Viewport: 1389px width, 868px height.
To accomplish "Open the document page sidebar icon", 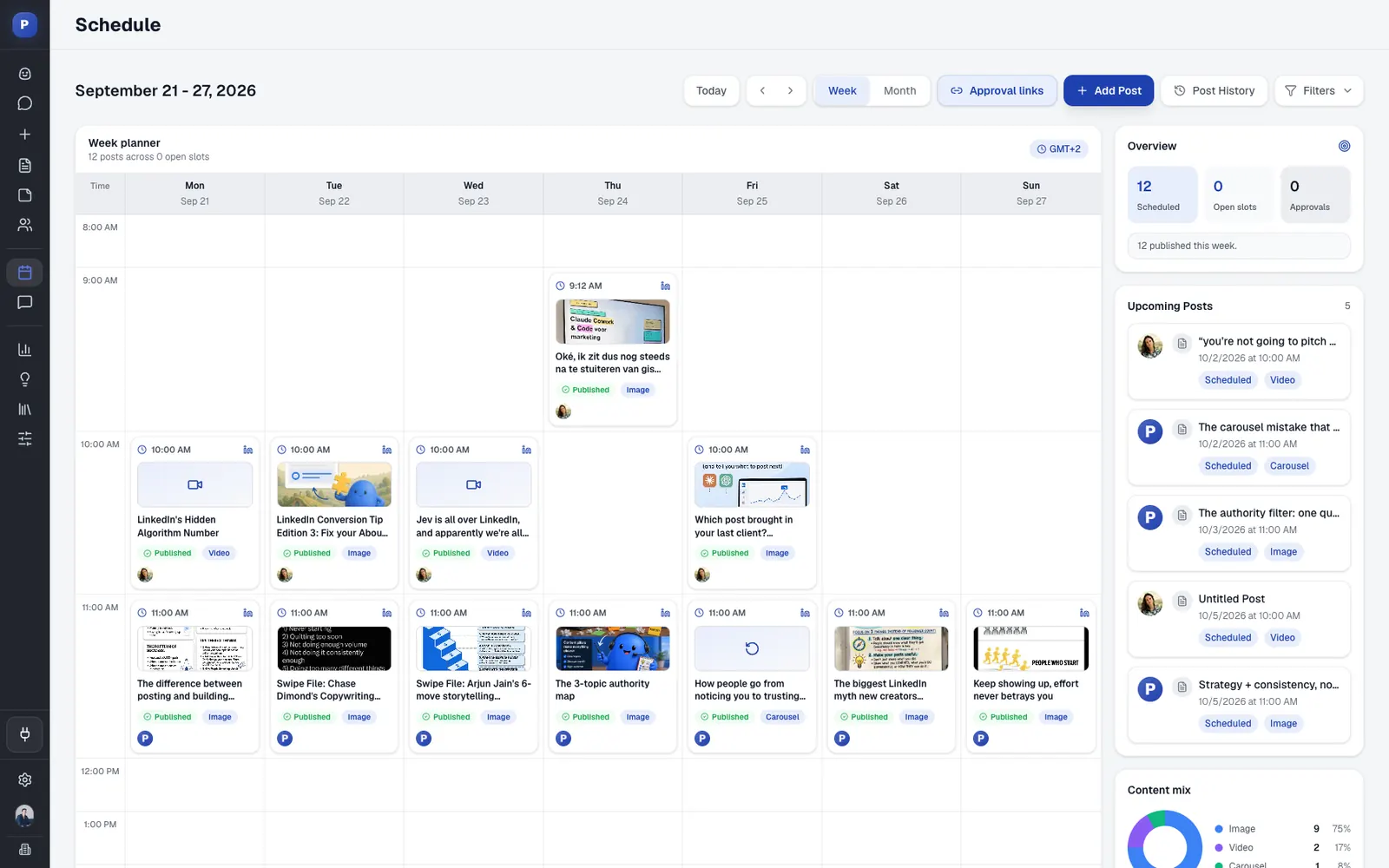I will coord(24,165).
